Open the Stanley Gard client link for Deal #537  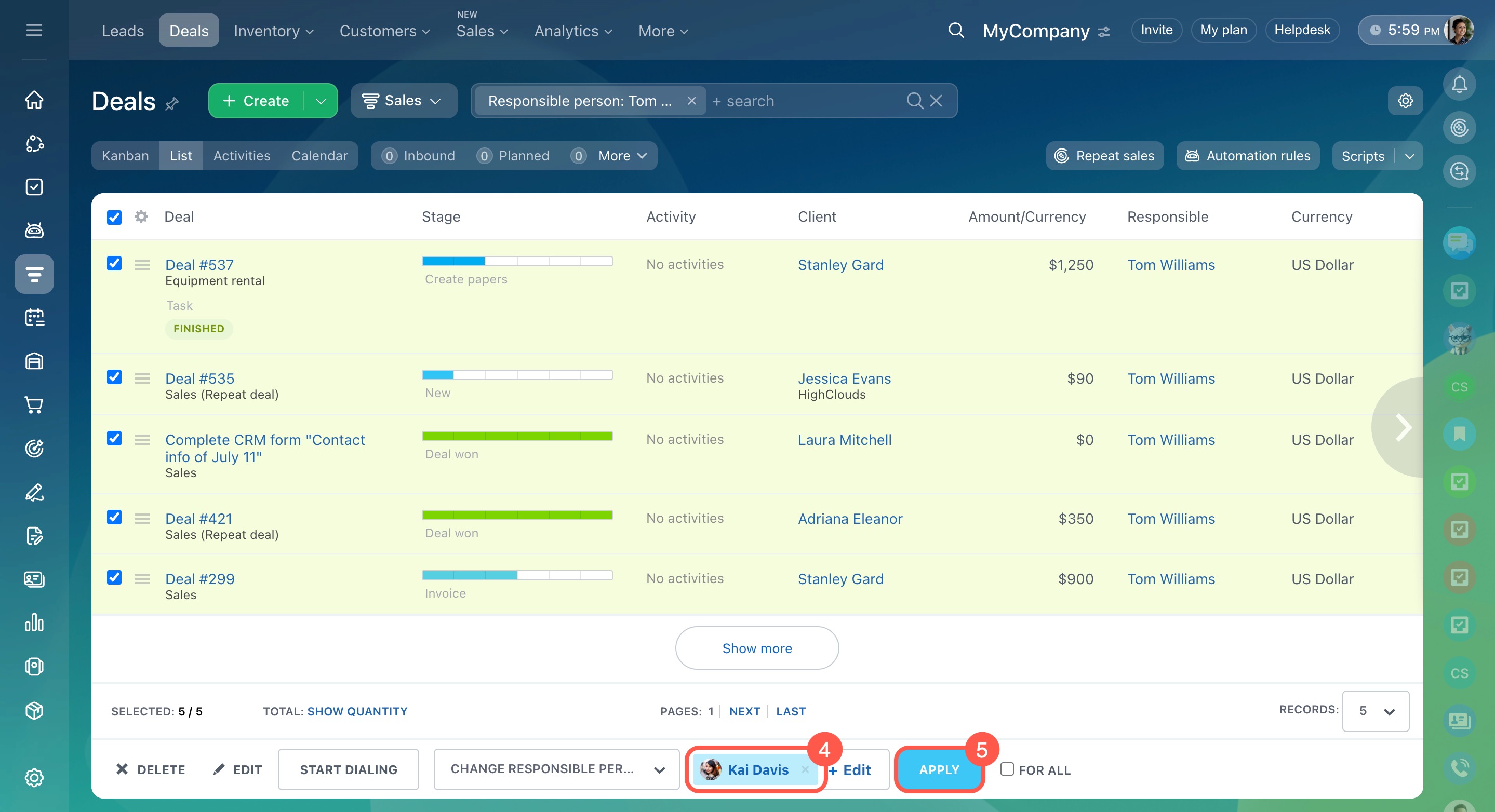(x=840, y=265)
